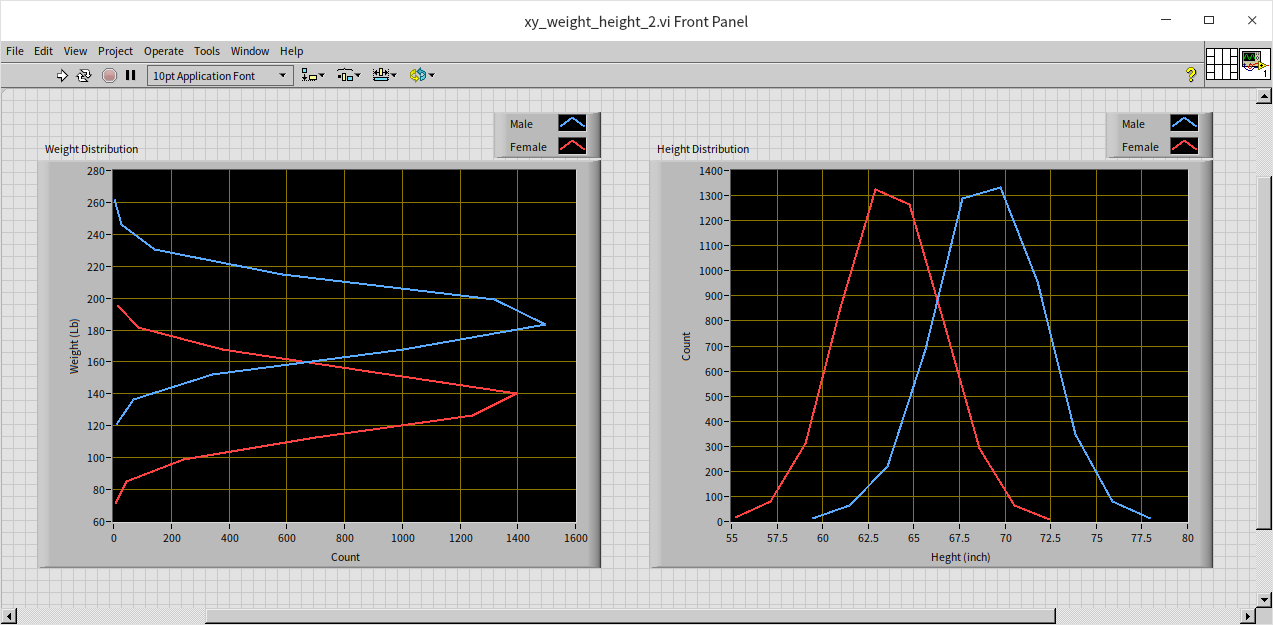Open Context Help via yellow question mark
Image resolution: width=1273 pixels, height=625 pixels.
(1190, 75)
